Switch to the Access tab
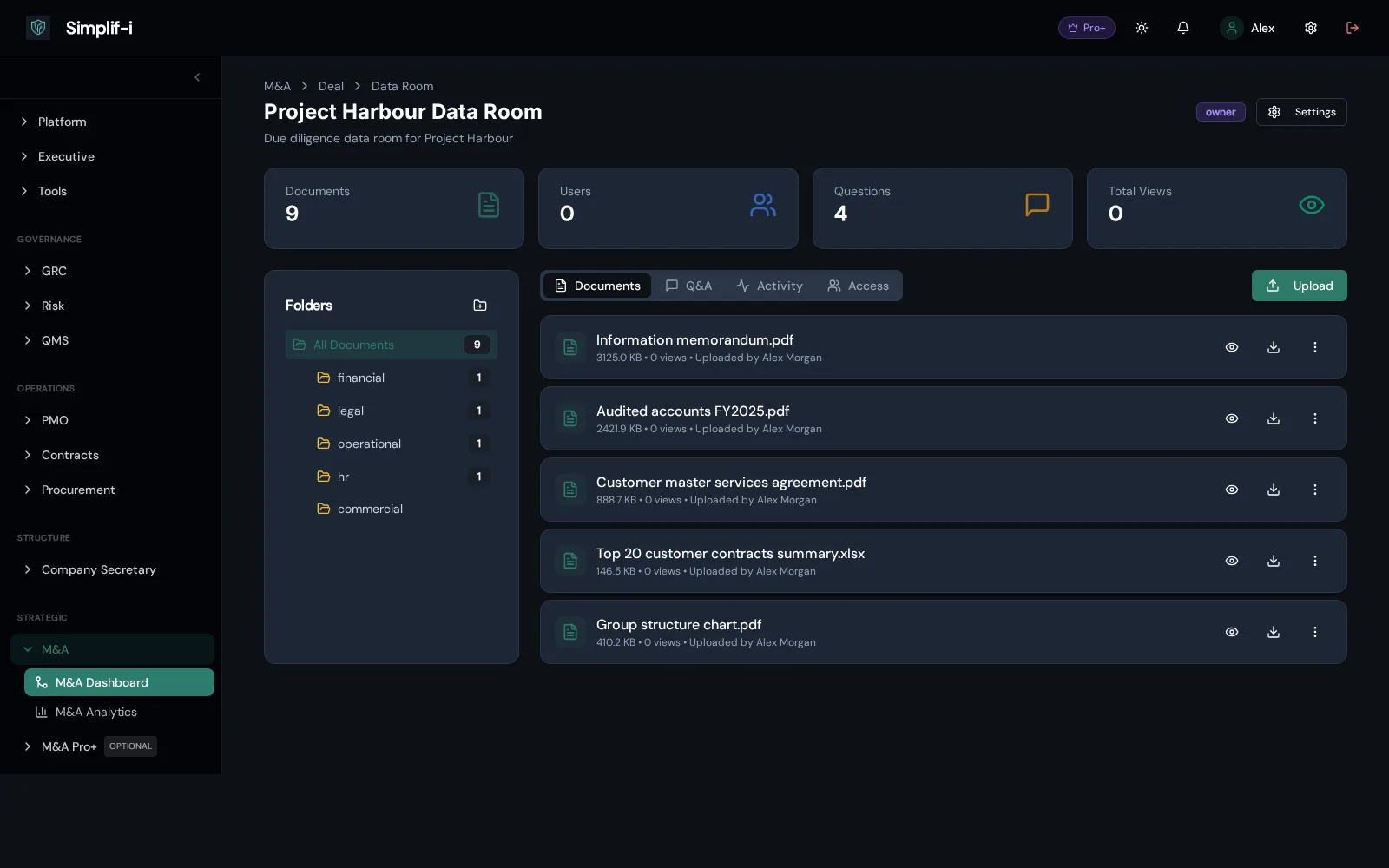Viewport: 1389px width, 868px height. pyautogui.click(x=858, y=286)
